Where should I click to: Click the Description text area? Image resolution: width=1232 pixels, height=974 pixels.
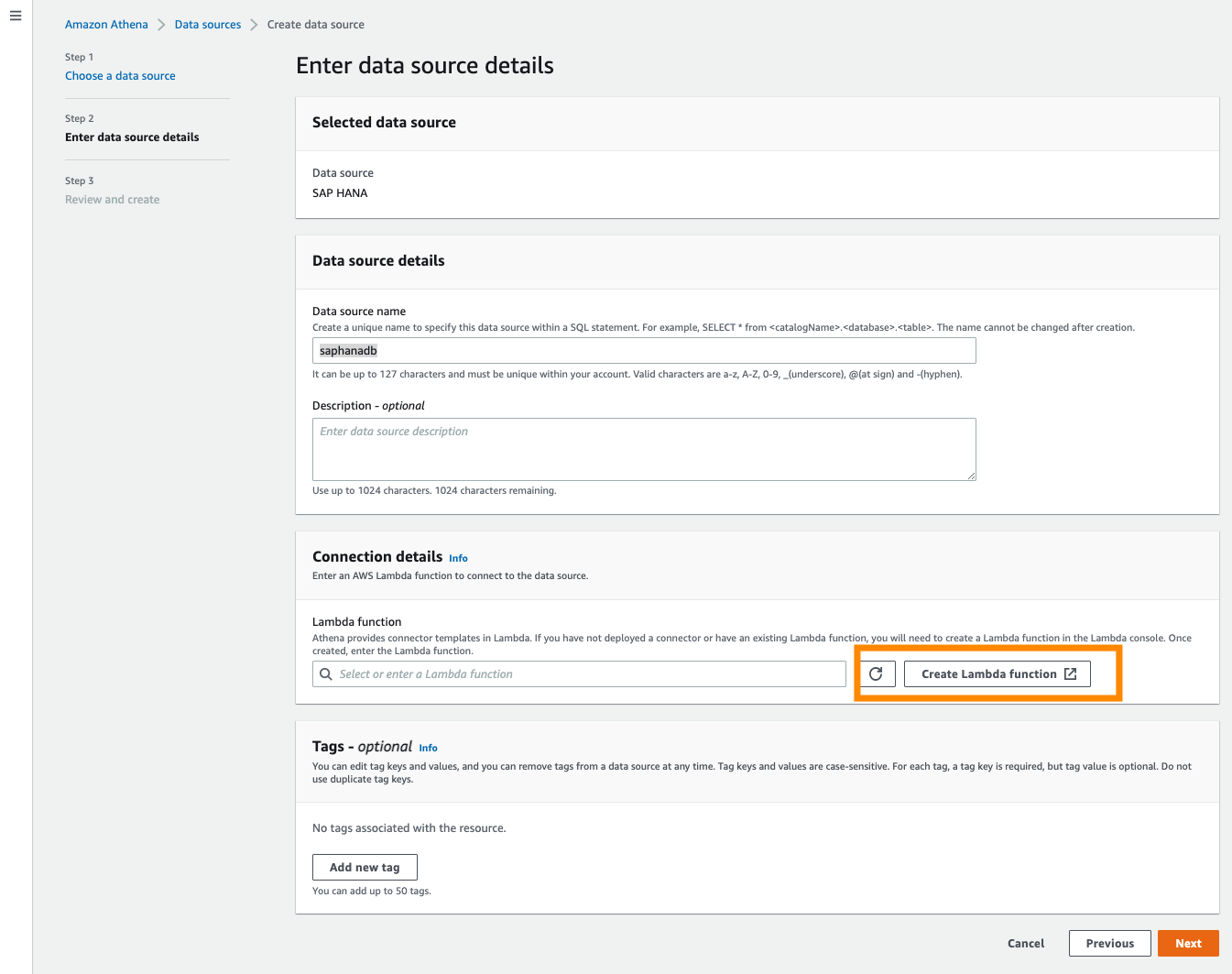[x=644, y=450]
